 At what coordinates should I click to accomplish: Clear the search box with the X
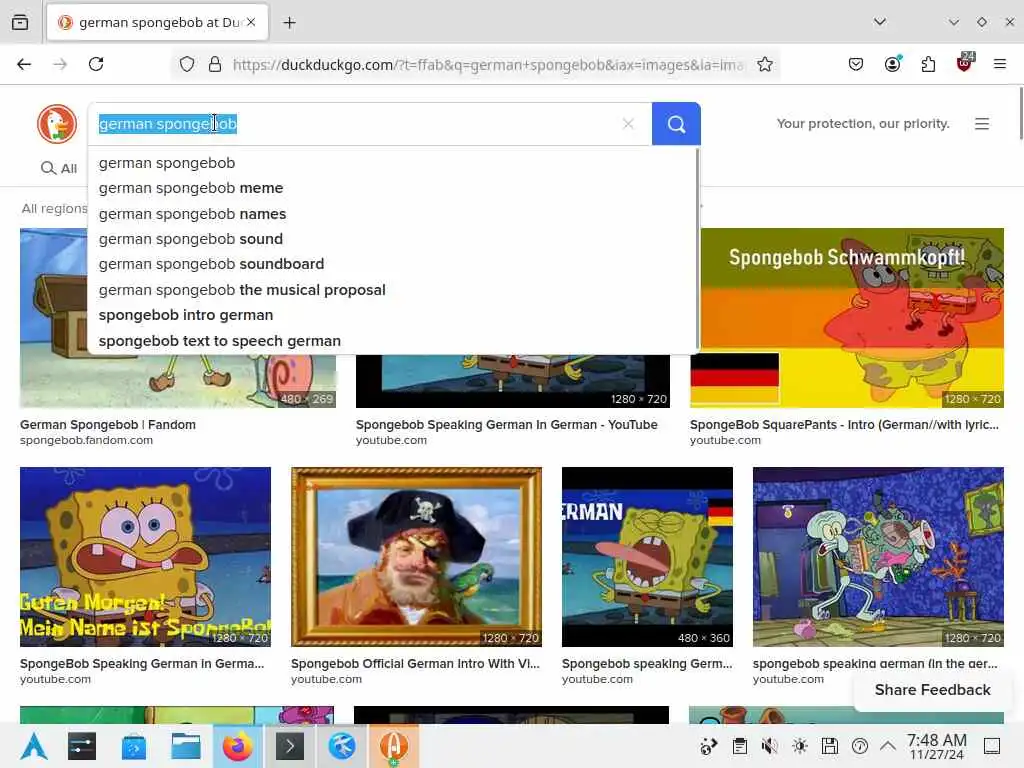click(628, 123)
